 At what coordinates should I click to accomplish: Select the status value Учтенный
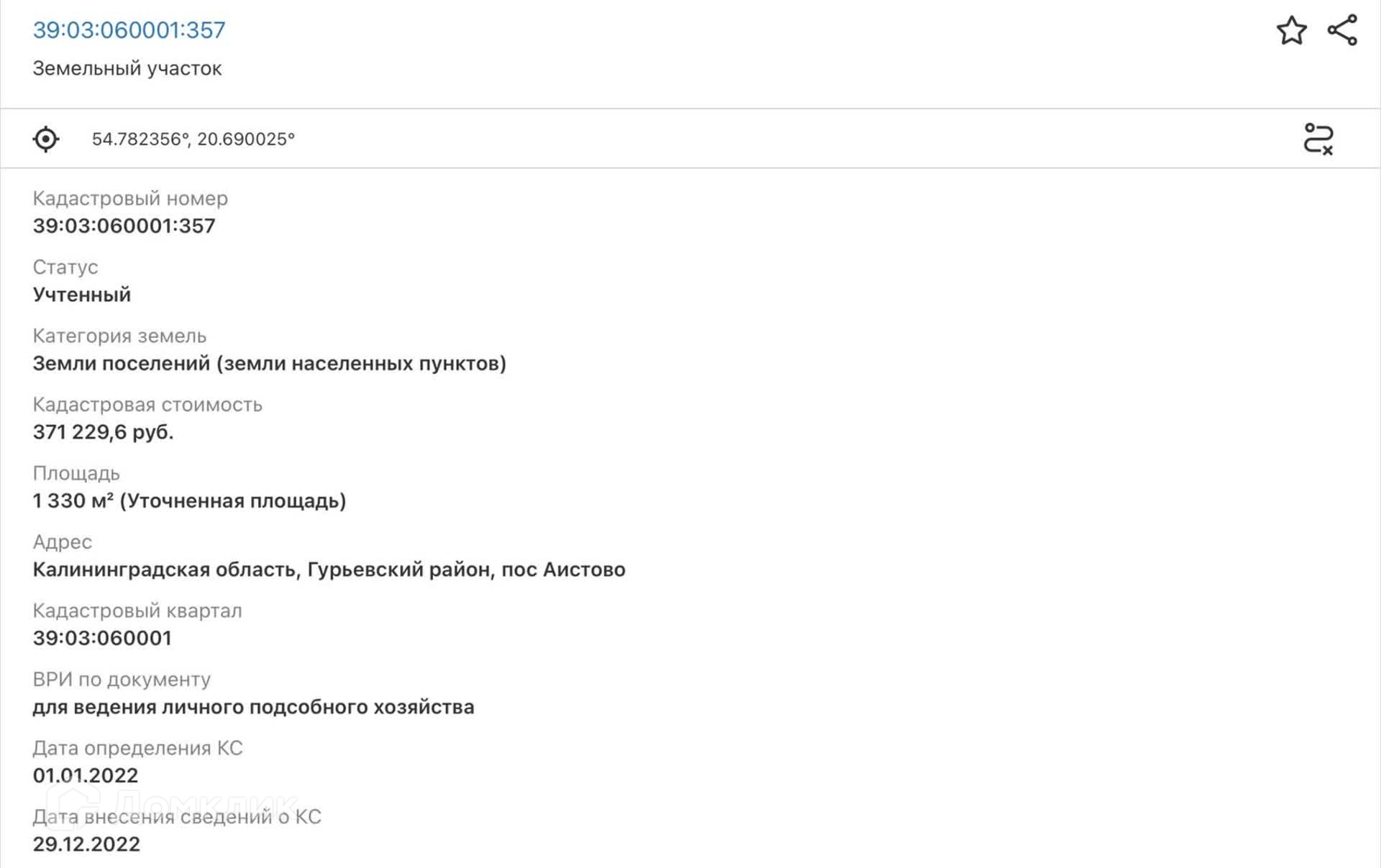[82, 295]
